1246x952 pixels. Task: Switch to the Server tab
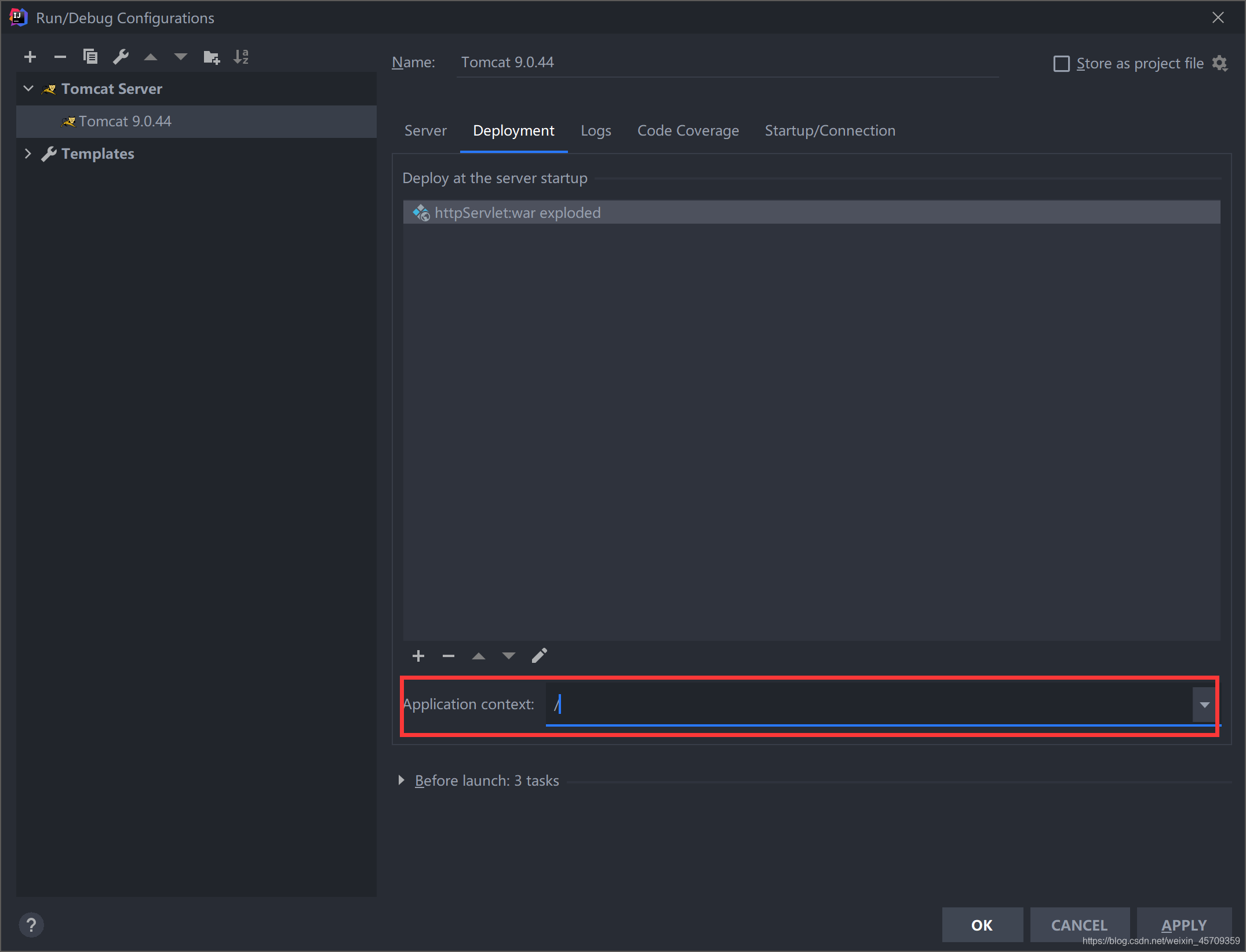tap(425, 130)
